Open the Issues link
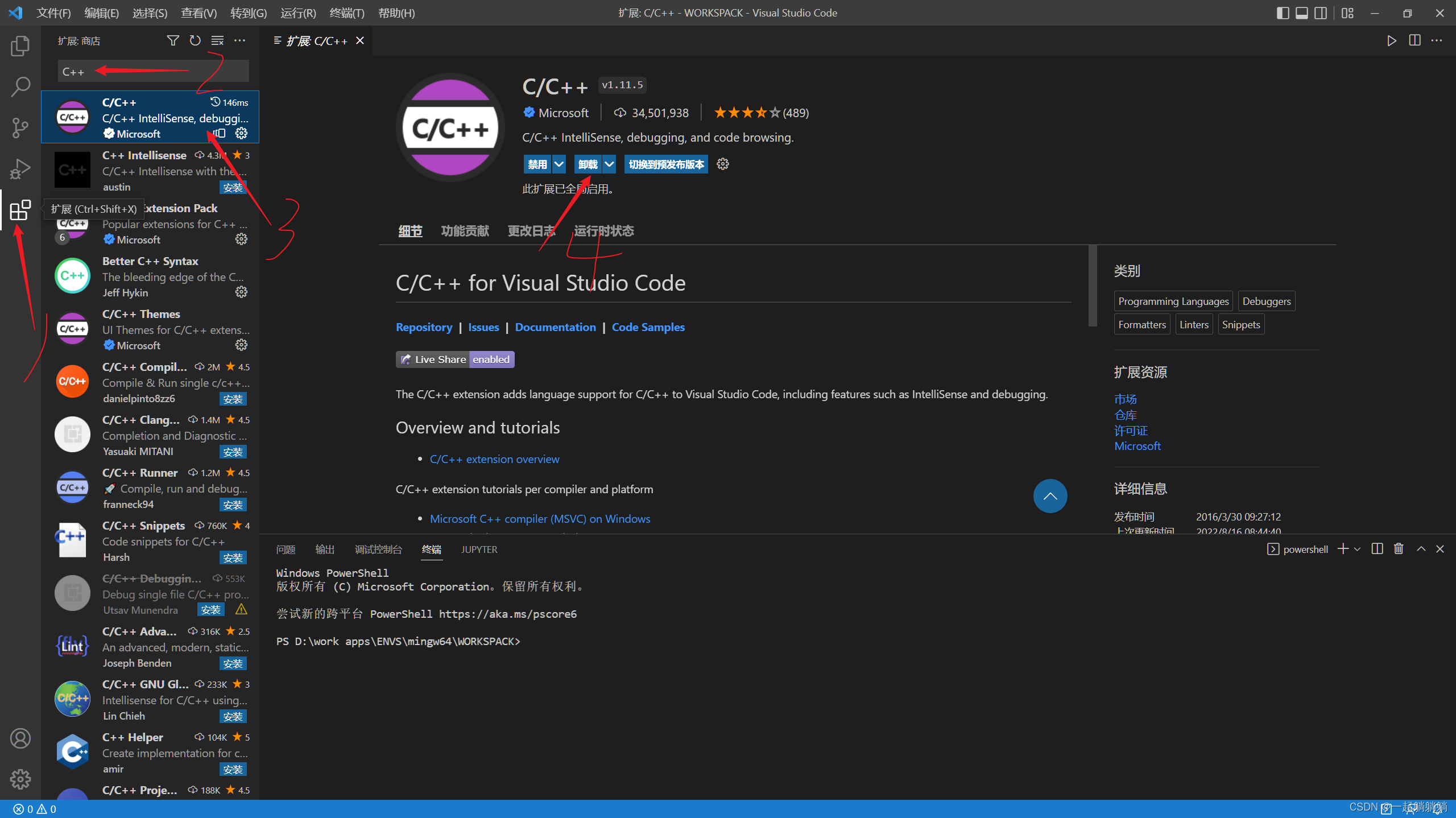 tap(483, 327)
